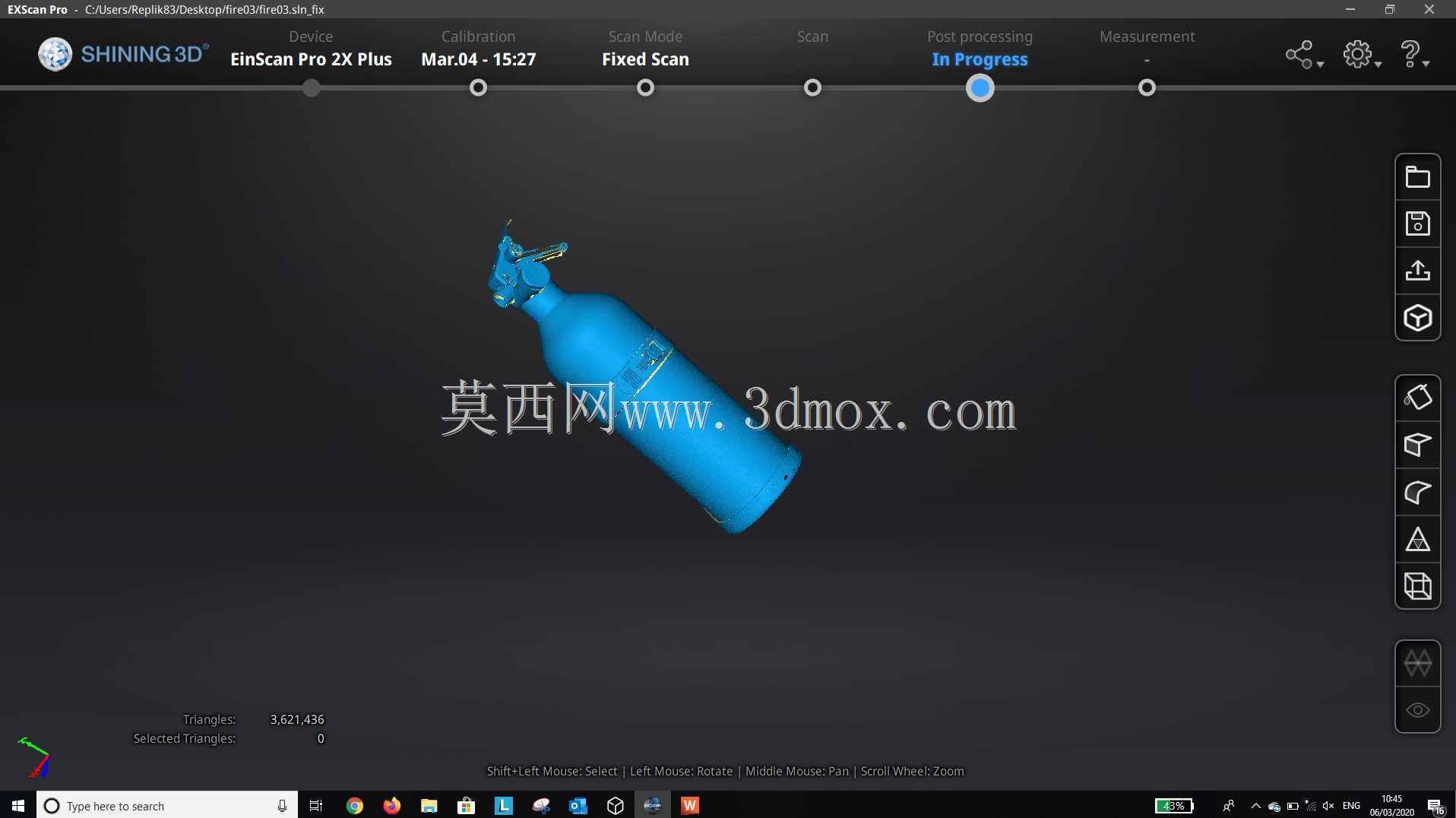The width and height of the screenshot is (1456, 818).
Task: Expand the hidden system tray icons
Action: (x=1255, y=806)
